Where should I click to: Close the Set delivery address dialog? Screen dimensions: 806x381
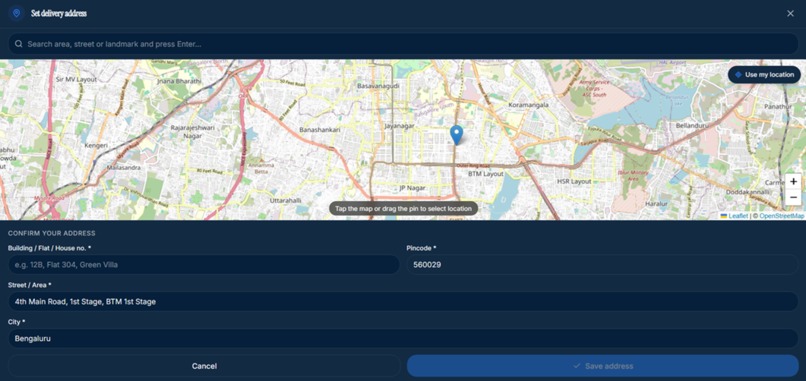click(x=790, y=13)
